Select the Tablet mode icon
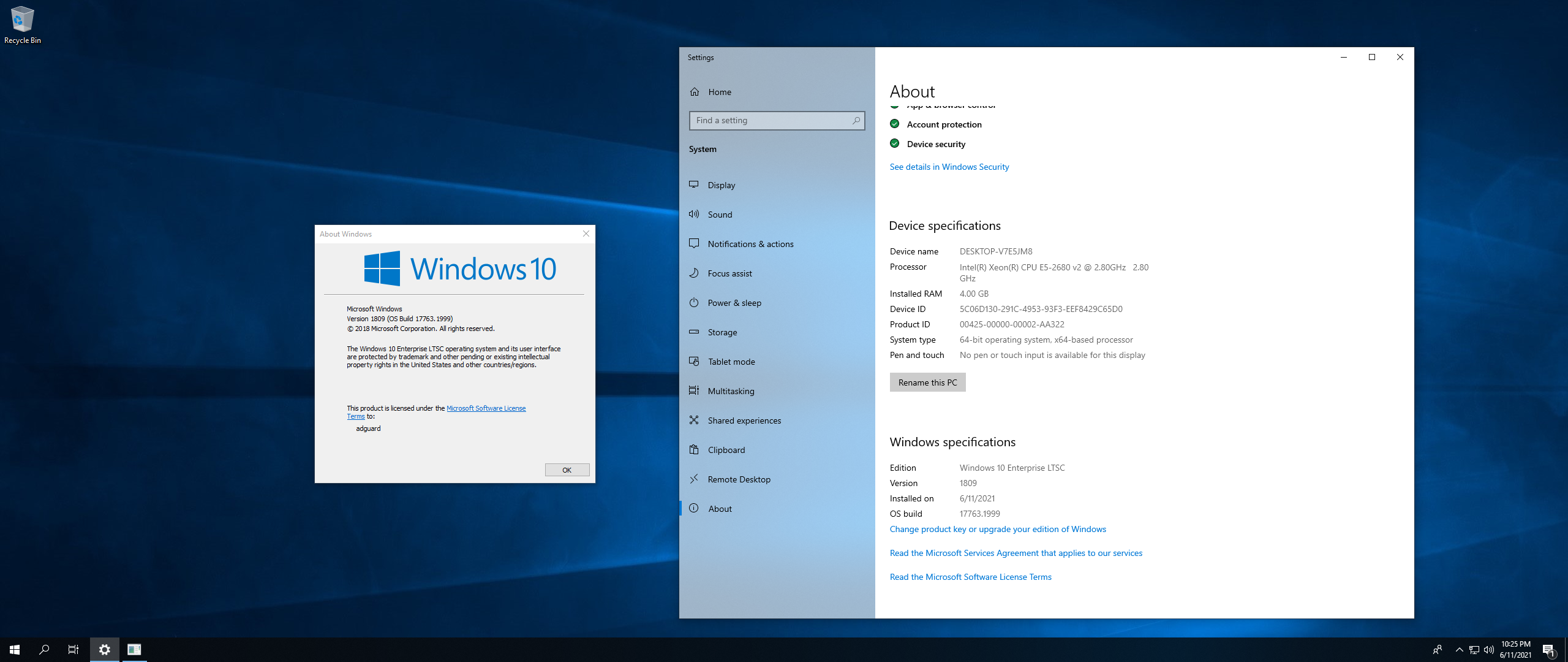The height and width of the screenshot is (662, 1568). click(694, 361)
